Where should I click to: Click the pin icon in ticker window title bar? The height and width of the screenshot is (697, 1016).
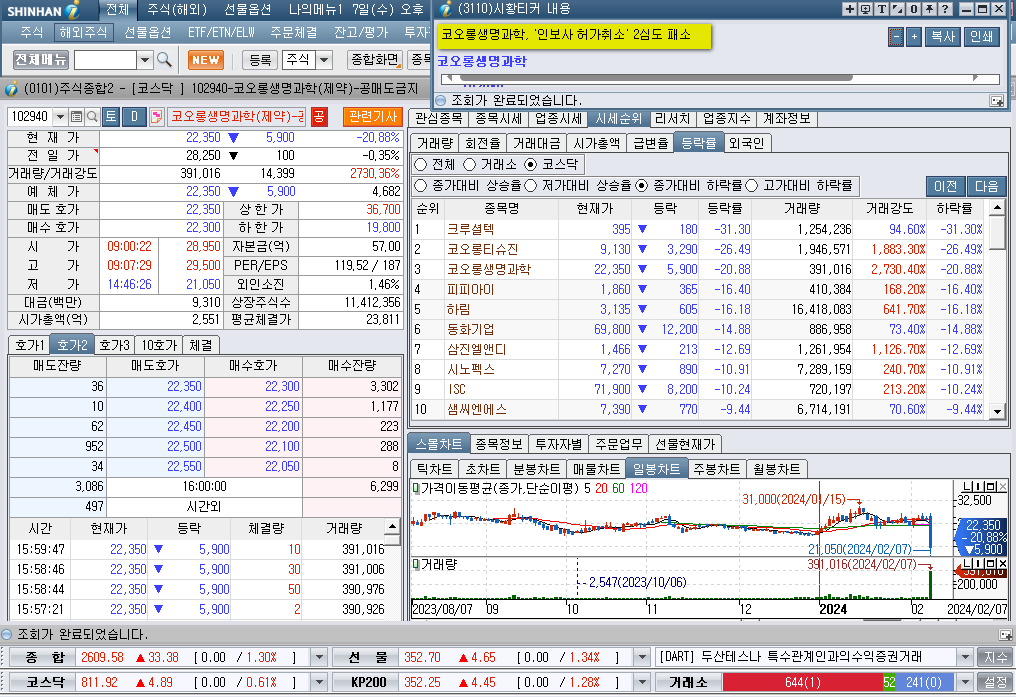coord(929,9)
